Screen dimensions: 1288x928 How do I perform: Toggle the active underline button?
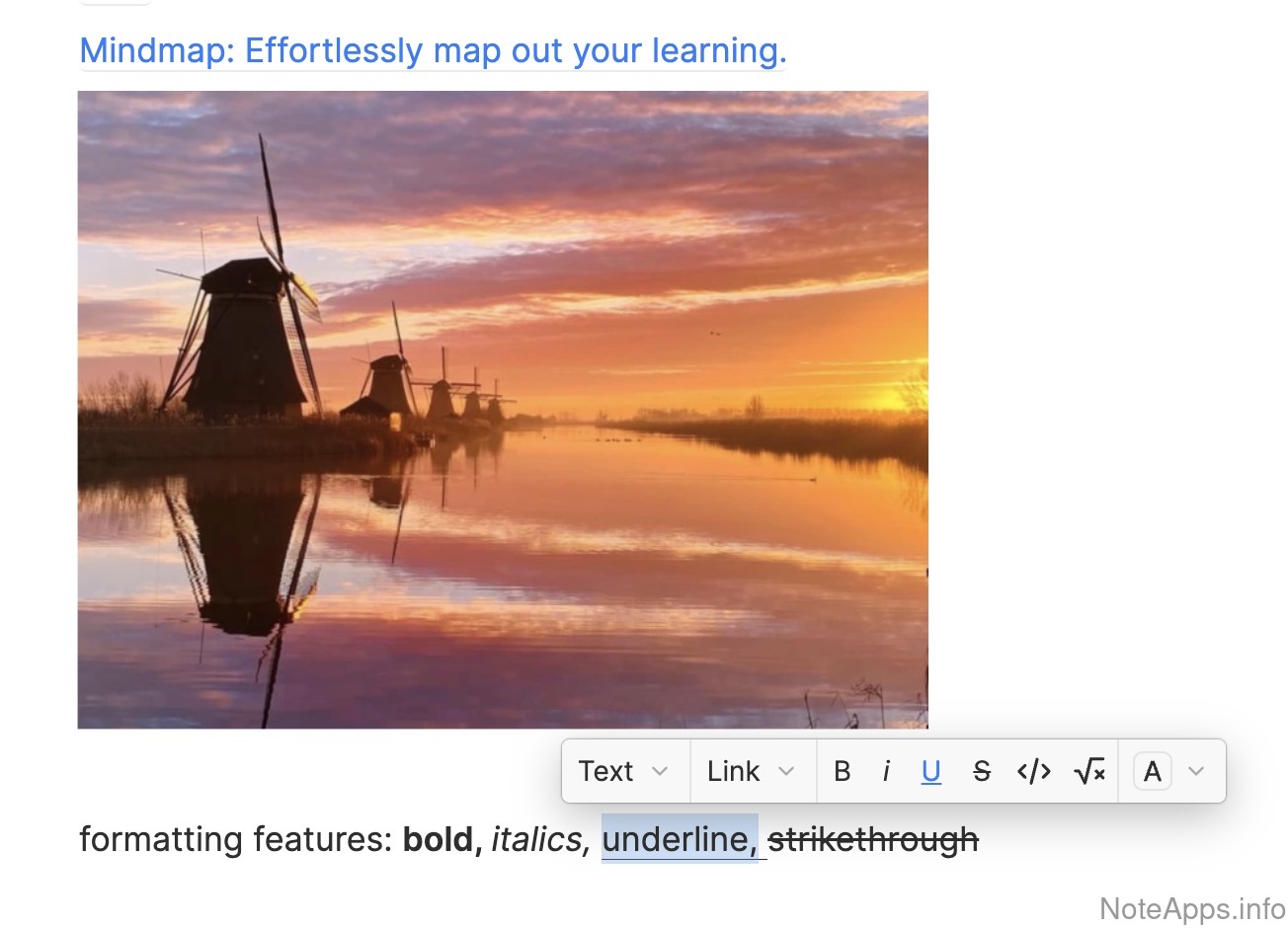(x=930, y=771)
